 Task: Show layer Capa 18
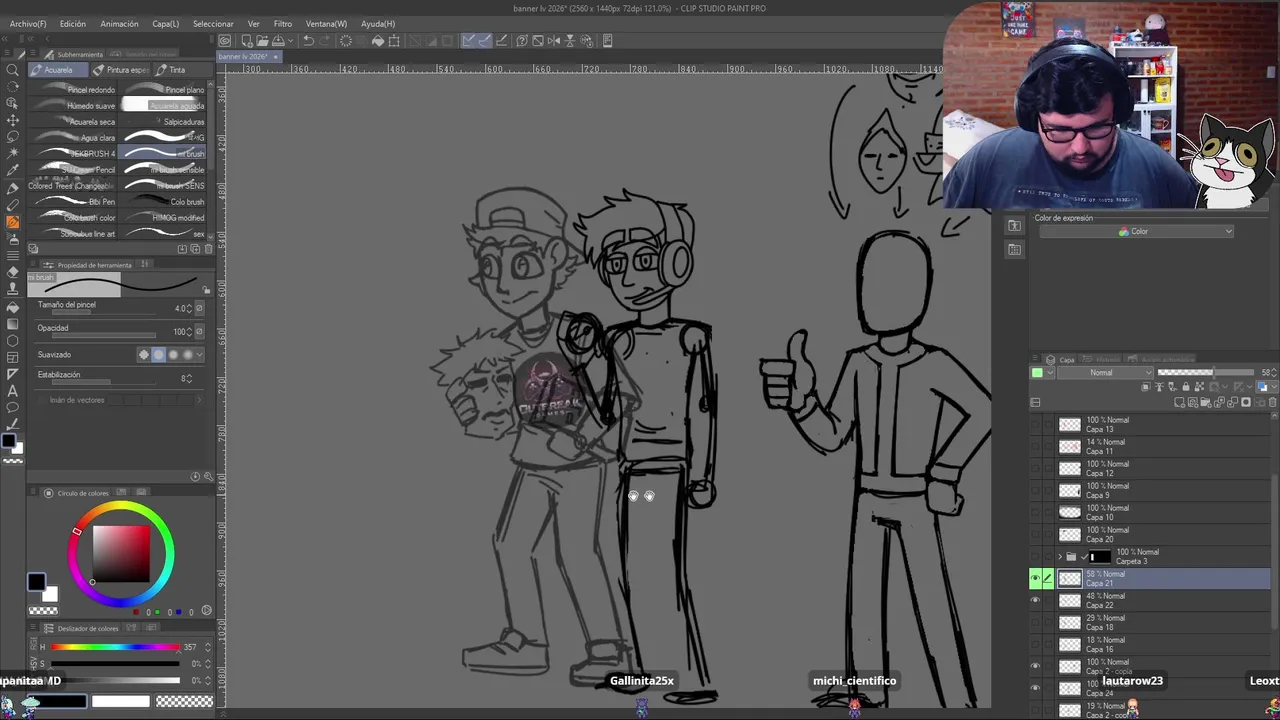(1035, 623)
